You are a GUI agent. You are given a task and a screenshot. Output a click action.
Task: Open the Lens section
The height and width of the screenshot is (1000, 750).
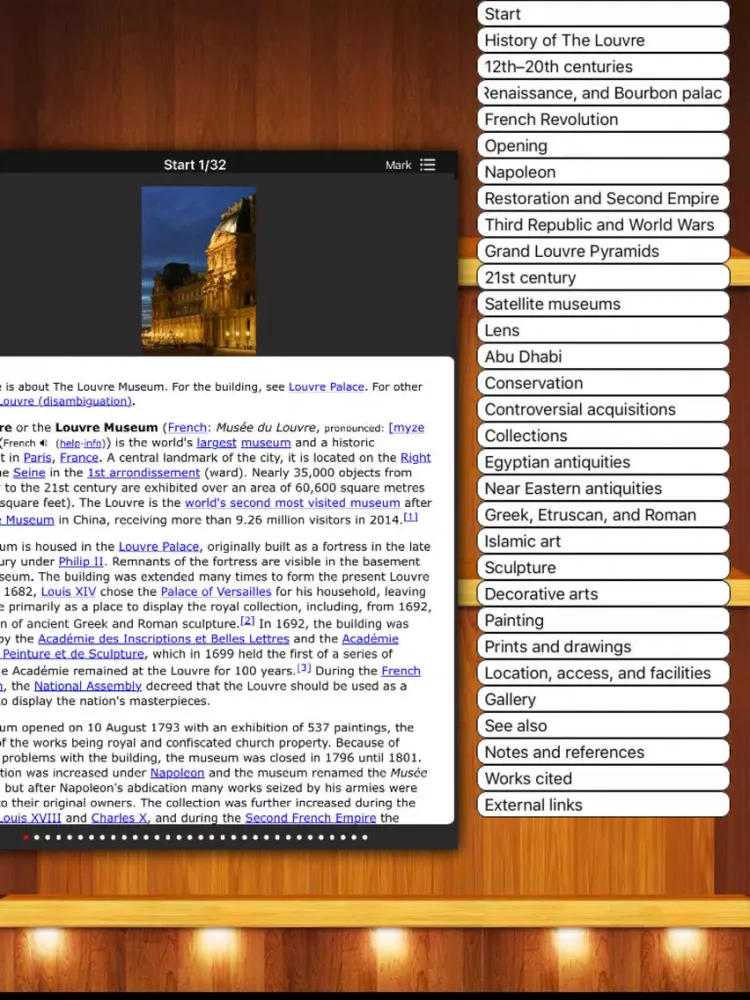pyautogui.click(x=603, y=330)
